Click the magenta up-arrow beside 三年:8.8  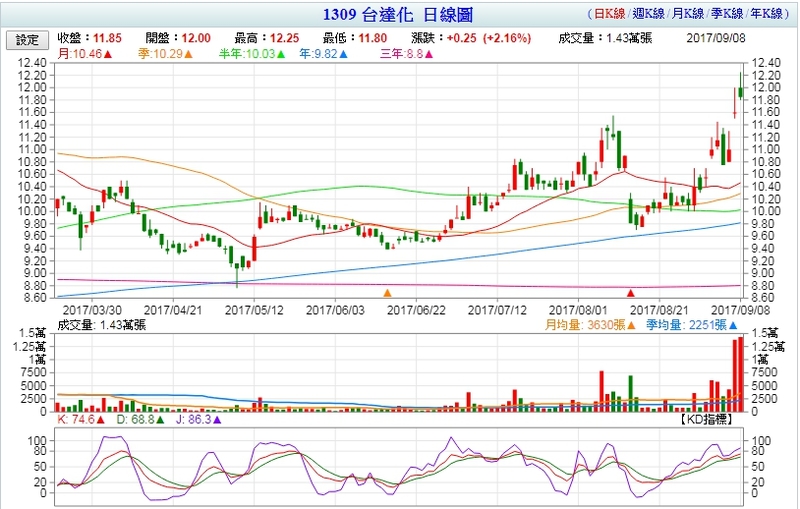428,54
